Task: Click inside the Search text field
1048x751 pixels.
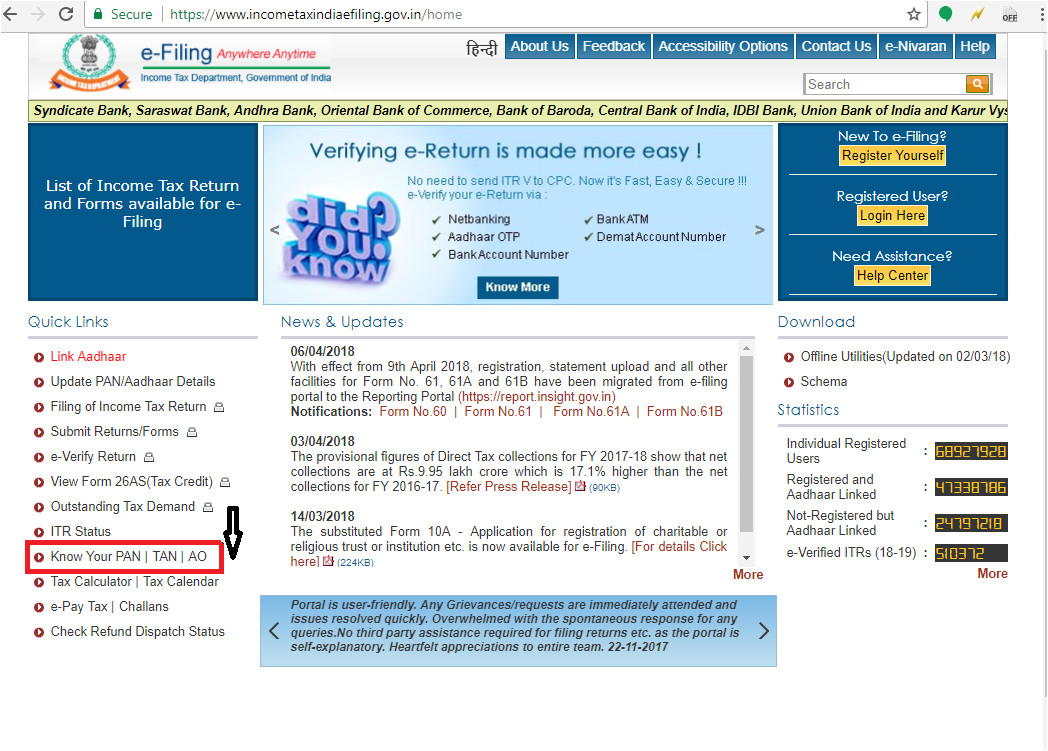Action: click(x=884, y=84)
